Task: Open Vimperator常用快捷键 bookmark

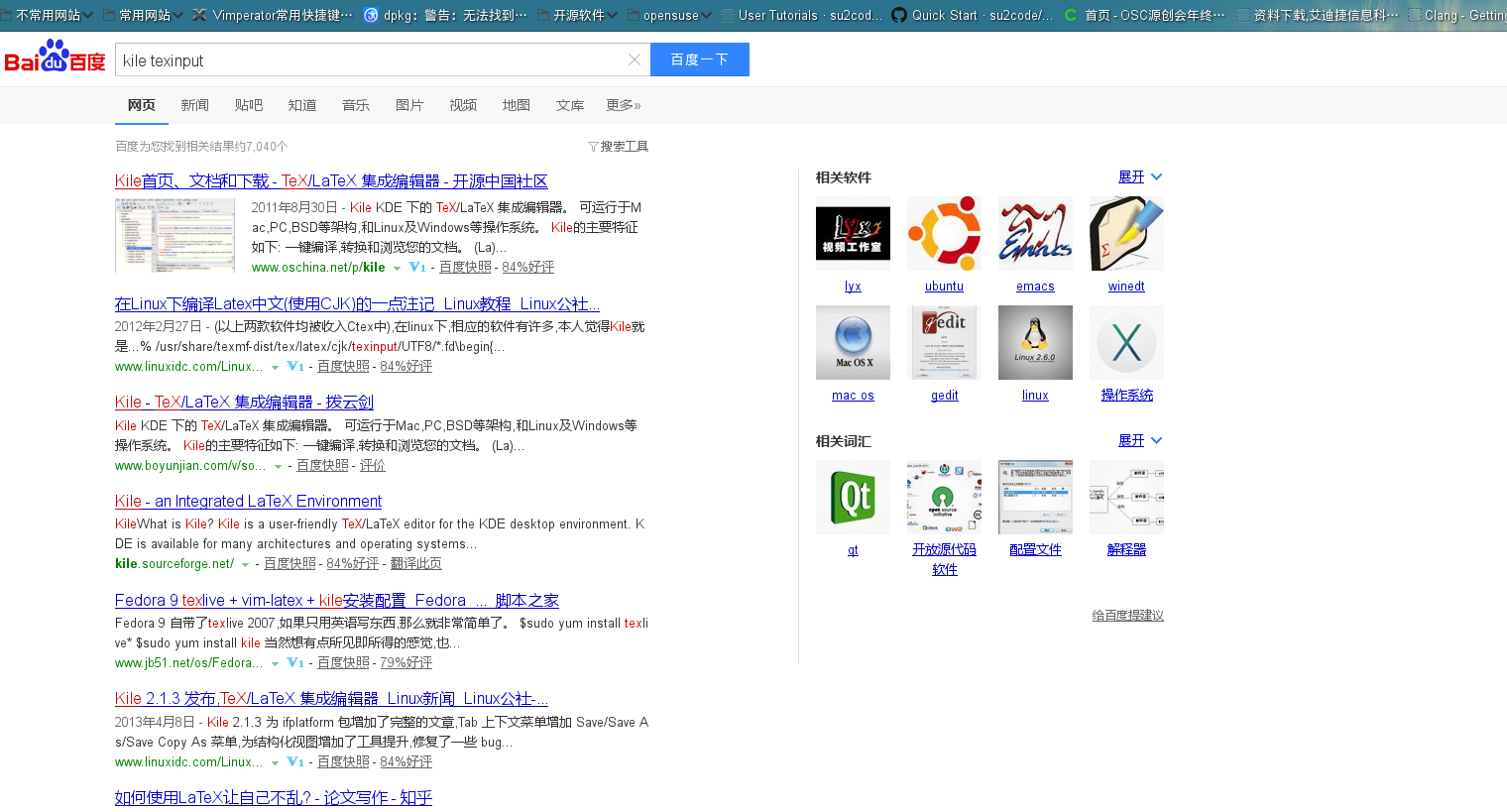Action: click(x=273, y=15)
